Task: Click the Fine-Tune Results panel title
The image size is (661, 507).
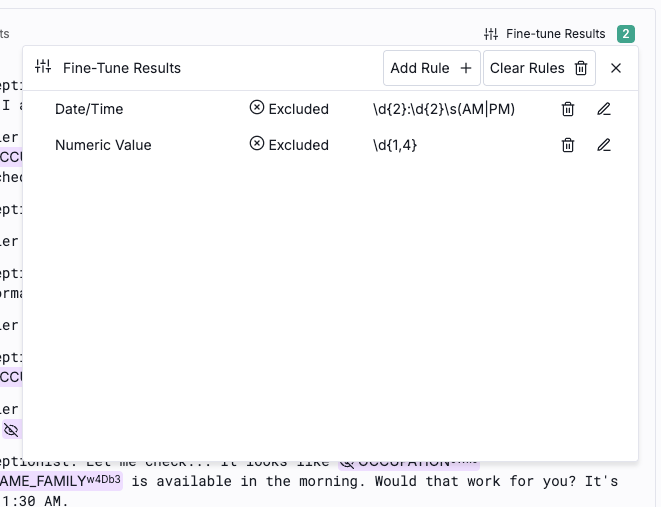Action: (121, 68)
